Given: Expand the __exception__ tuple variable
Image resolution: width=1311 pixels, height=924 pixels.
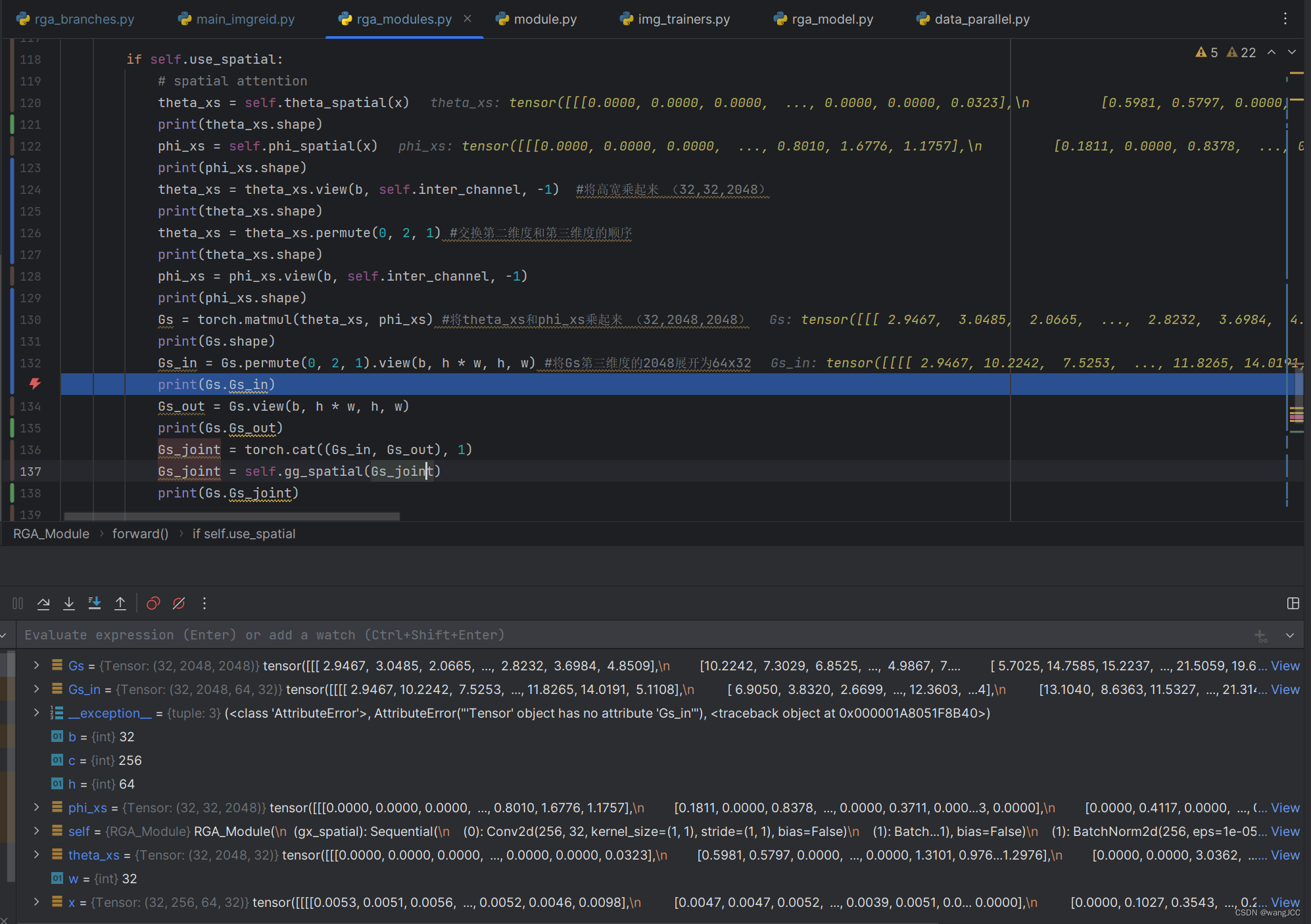Looking at the screenshot, I should point(37,713).
